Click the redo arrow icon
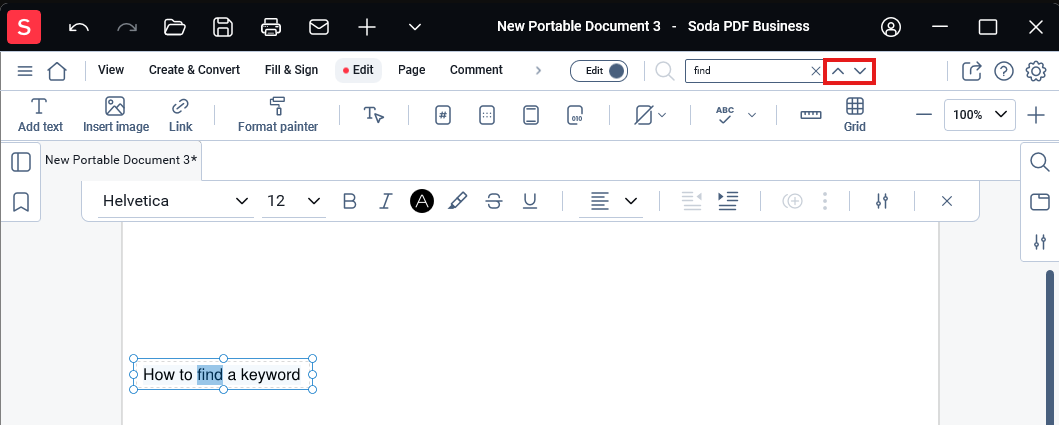Viewport: 1059px width, 425px height. pyautogui.click(x=127, y=27)
